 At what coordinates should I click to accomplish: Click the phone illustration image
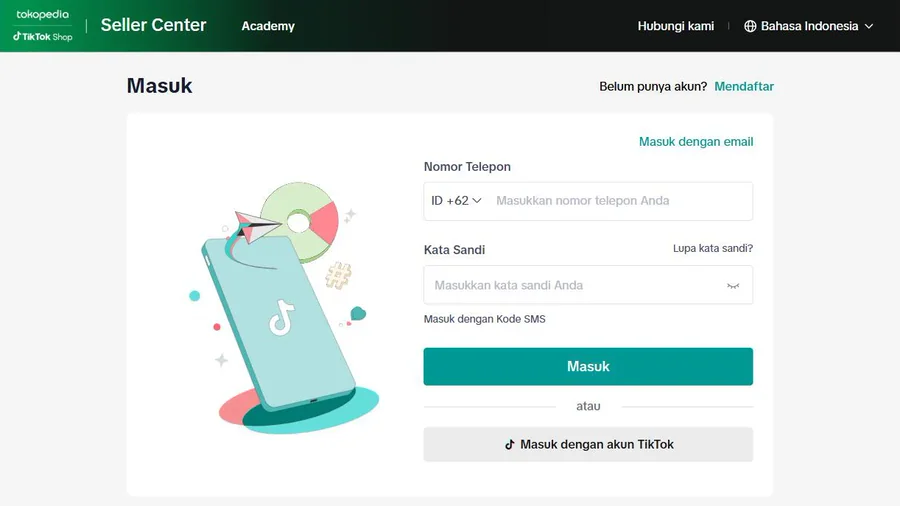[284, 308]
